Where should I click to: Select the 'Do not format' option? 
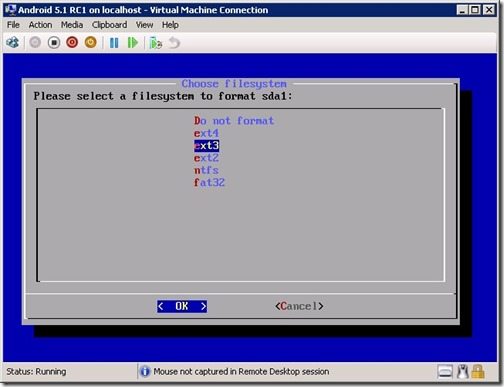[x=234, y=121]
